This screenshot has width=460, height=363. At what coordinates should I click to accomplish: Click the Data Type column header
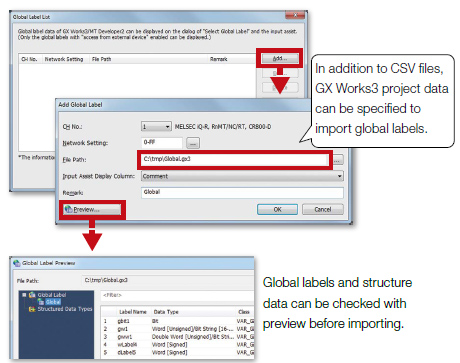click(166, 312)
